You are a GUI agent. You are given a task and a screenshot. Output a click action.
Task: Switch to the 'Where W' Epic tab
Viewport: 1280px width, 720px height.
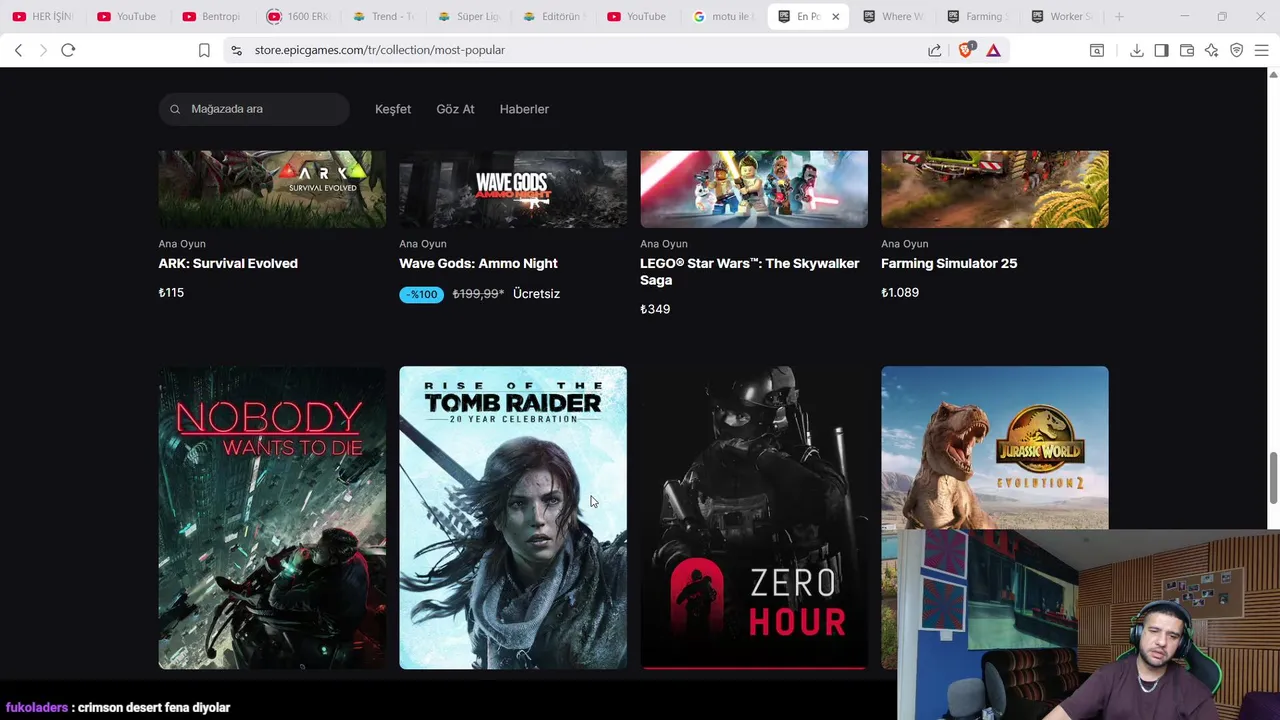coord(895,16)
